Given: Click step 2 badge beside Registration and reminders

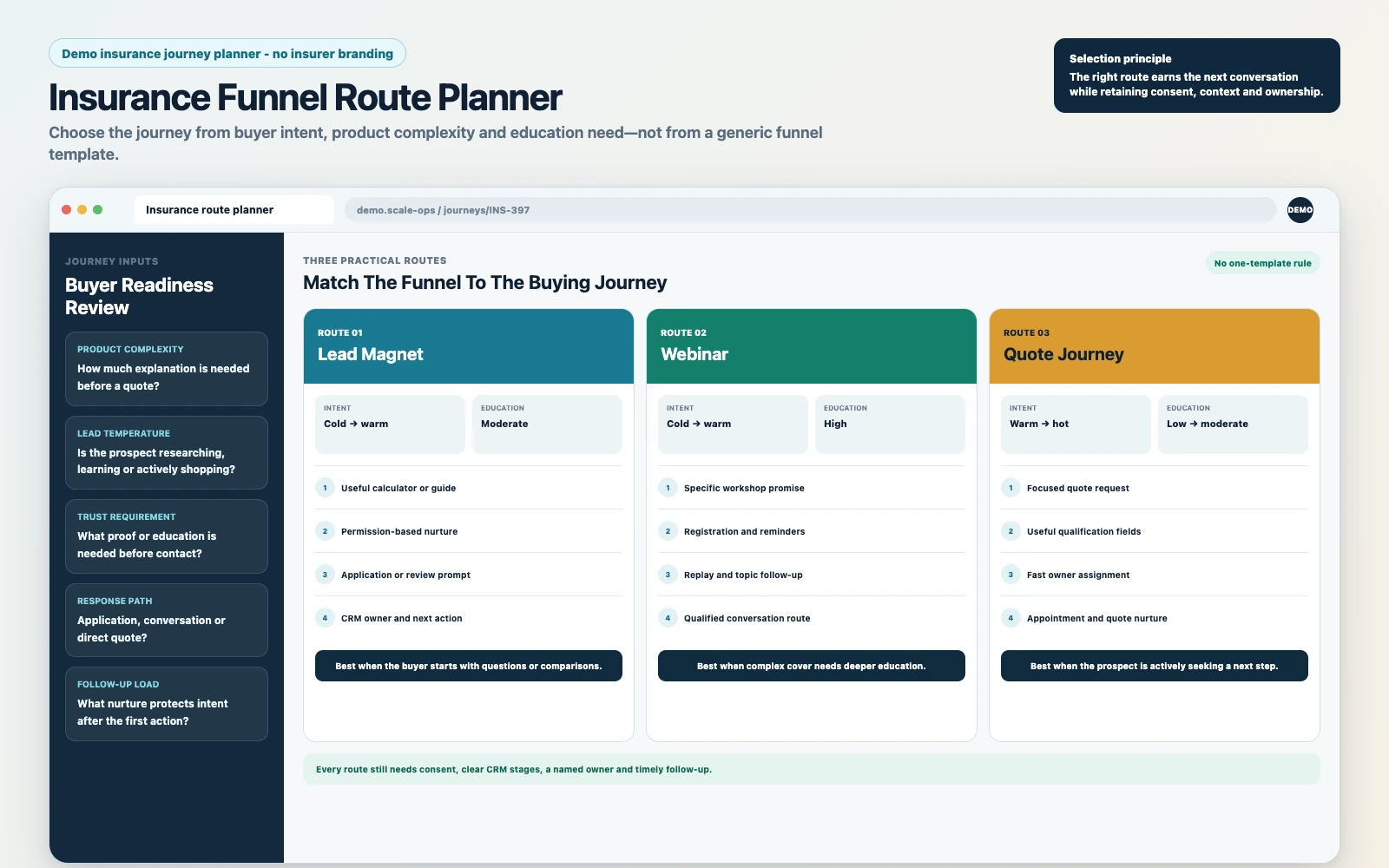Looking at the screenshot, I should [668, 531].
